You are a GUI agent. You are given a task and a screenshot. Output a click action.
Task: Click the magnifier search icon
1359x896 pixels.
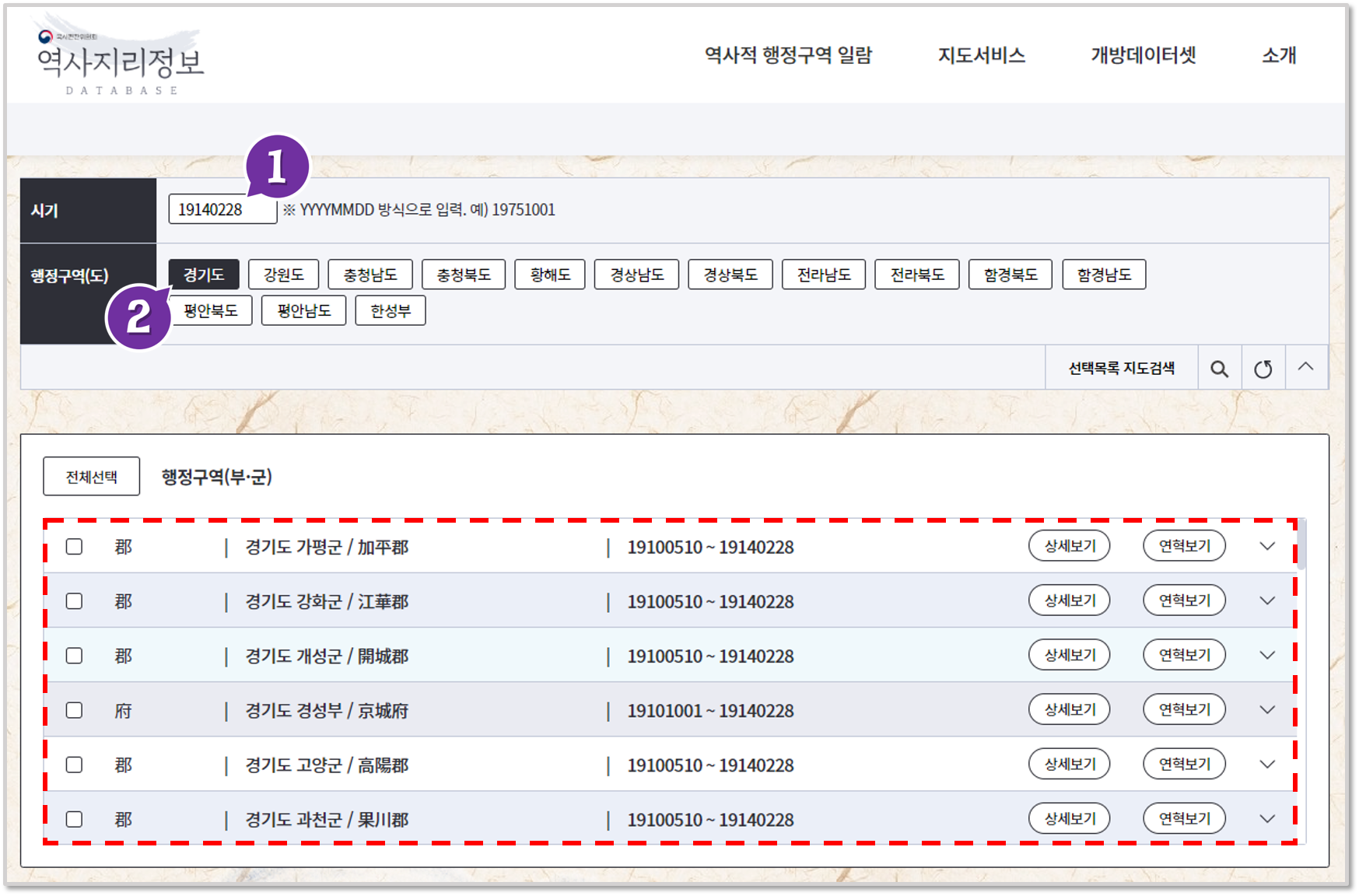(x=1219, y=369)
